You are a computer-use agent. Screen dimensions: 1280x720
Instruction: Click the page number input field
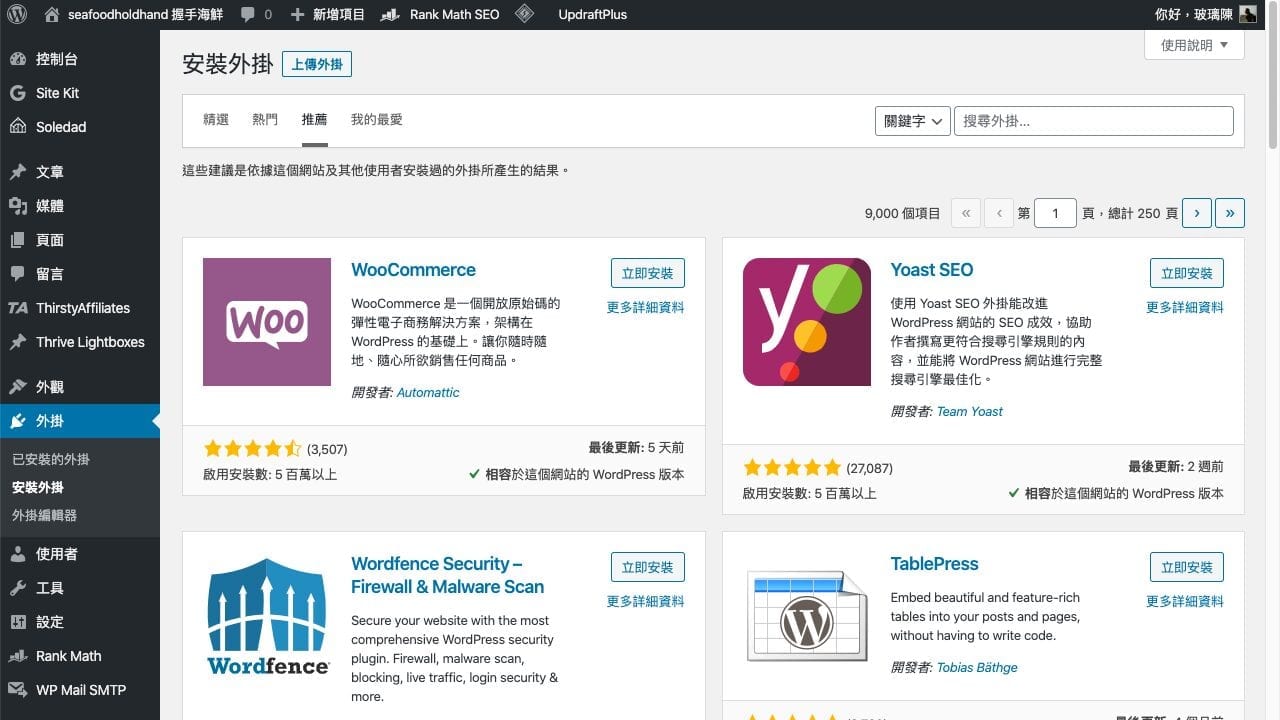coord(1054,212)
